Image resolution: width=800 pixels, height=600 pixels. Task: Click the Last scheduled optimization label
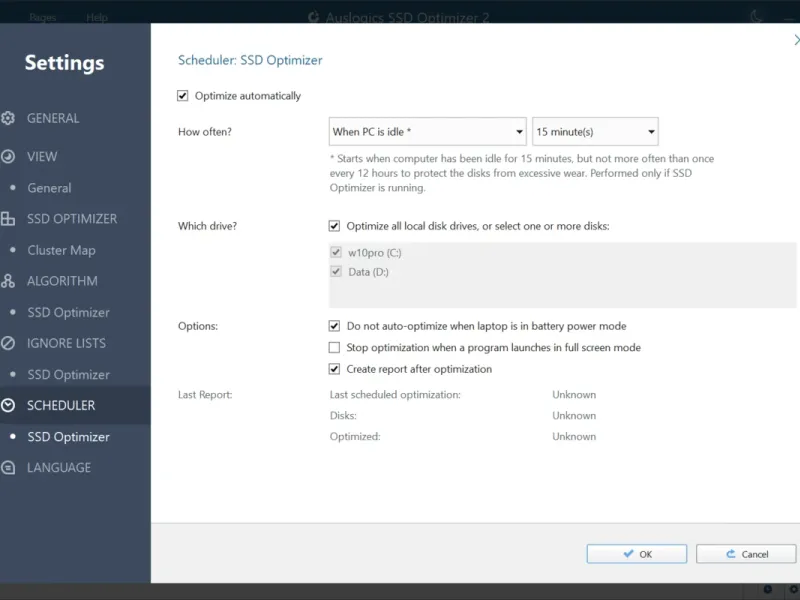pos(395,395)
